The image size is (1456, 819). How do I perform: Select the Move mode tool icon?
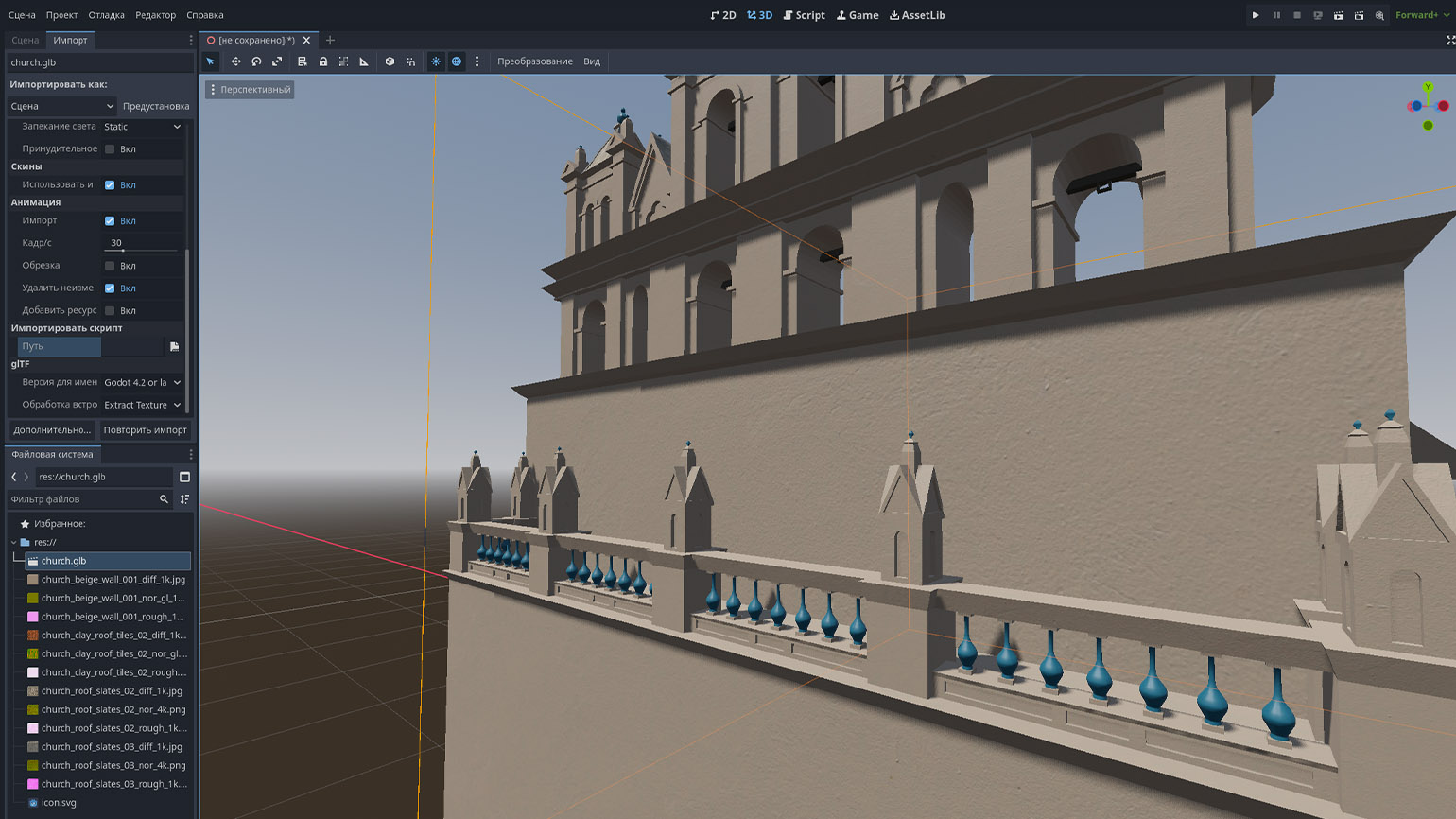[235, 61]
